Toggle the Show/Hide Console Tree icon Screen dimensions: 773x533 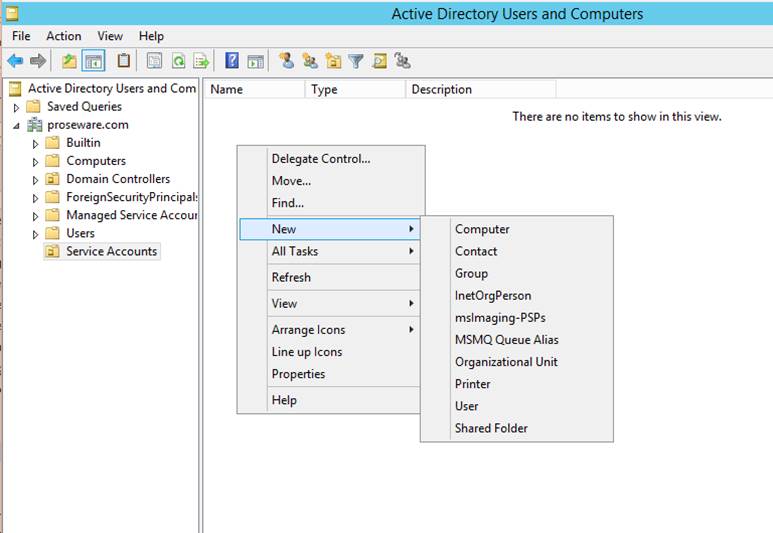point(93,61)
